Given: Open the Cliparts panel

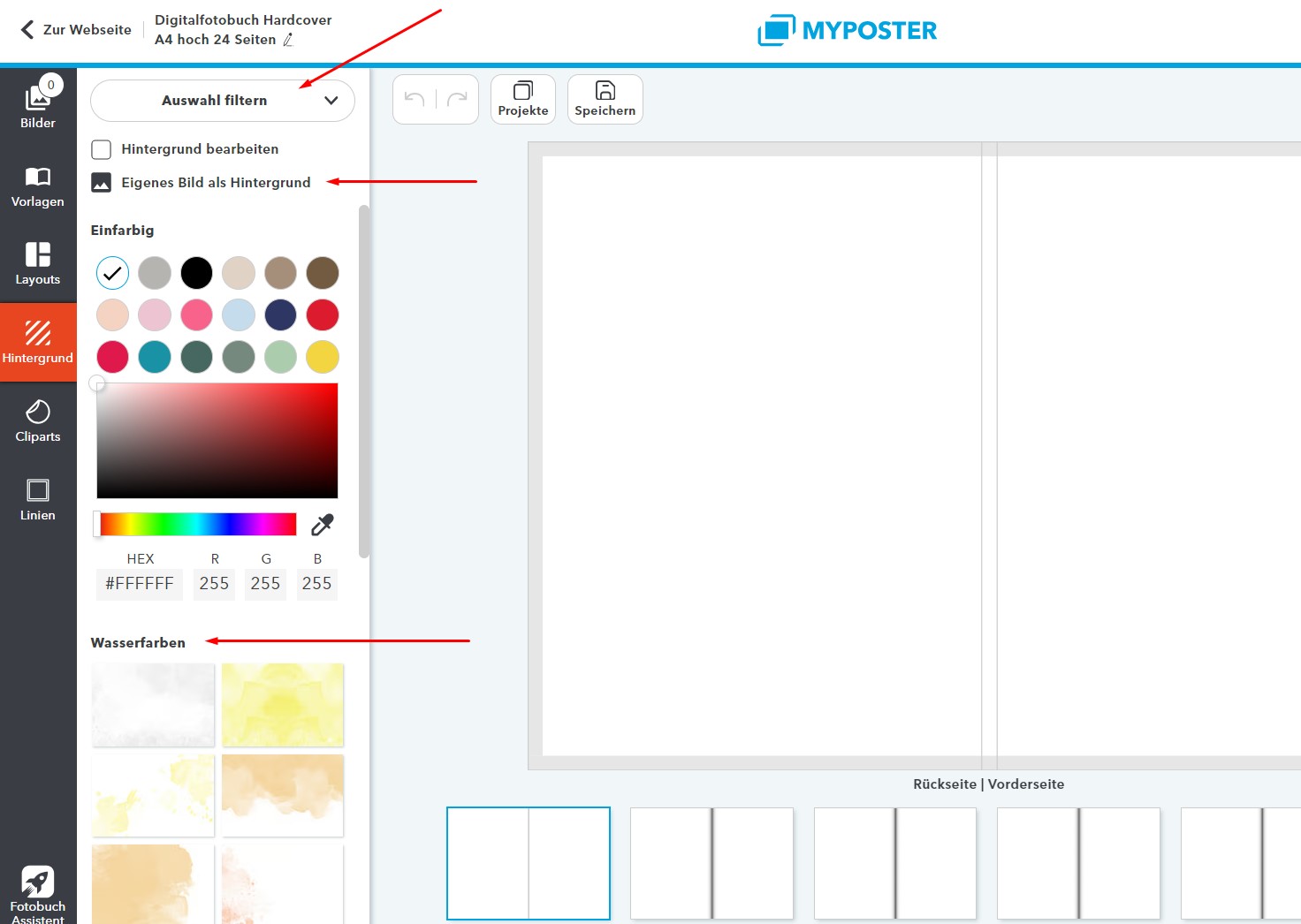Looking at the screenshot, I should (x=38, y=421).
